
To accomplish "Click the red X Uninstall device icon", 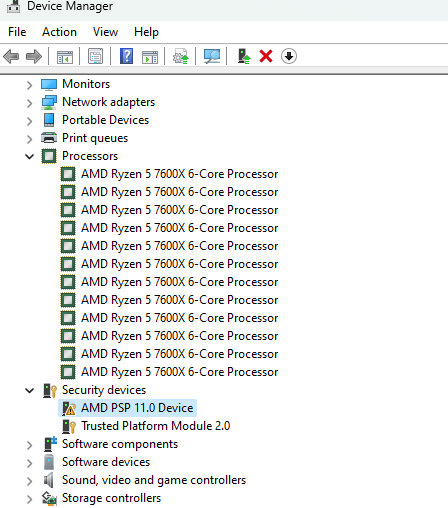I will coord(266,56).
